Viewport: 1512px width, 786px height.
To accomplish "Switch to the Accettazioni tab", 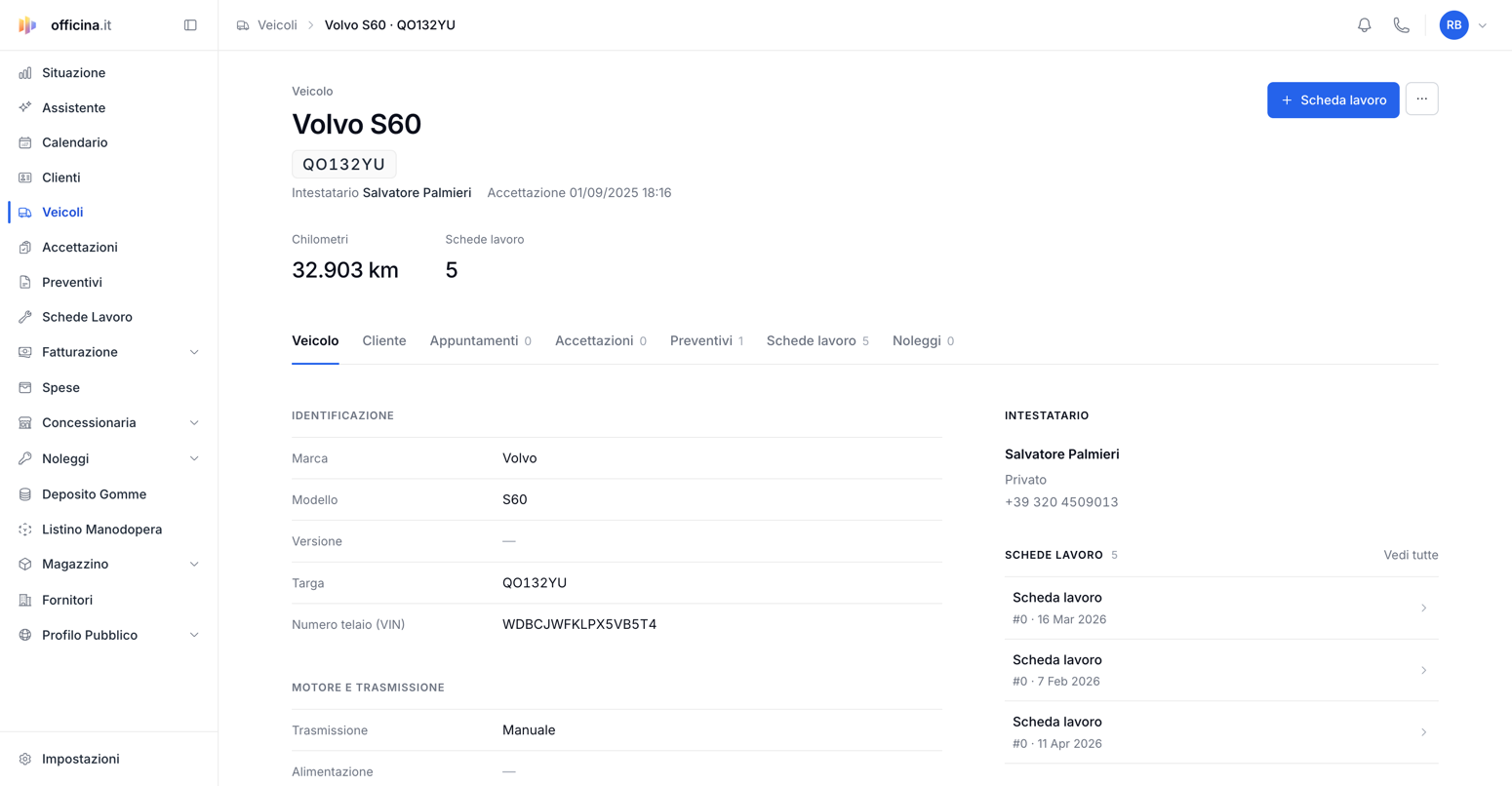I will 601,341.
